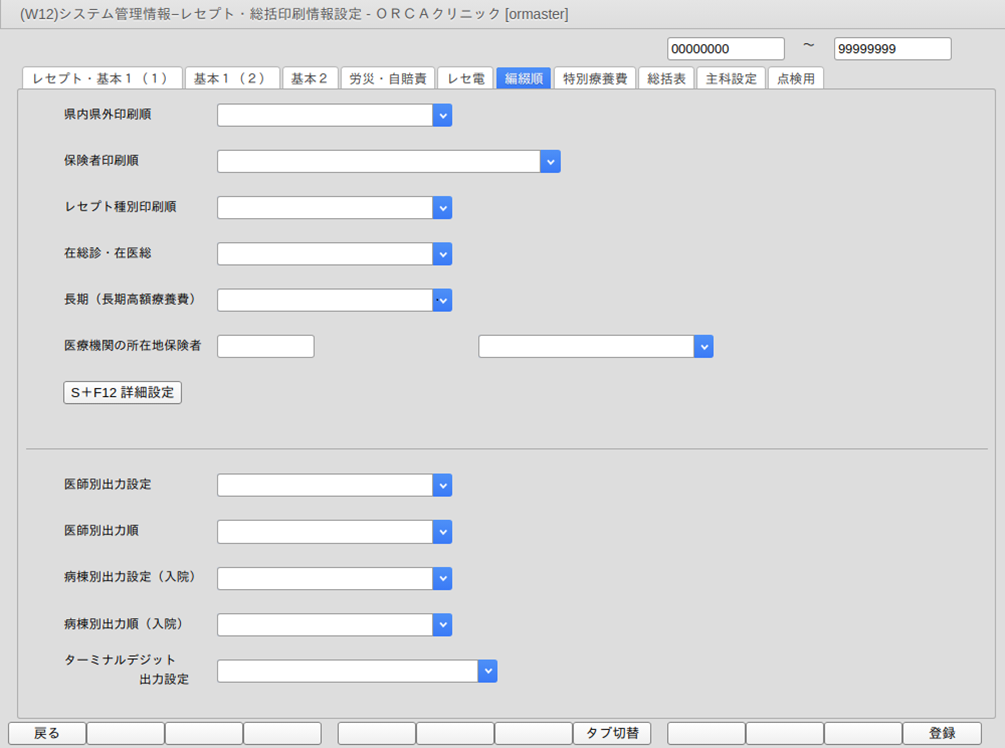Screen dimensions: 1005x748
Task: Go to the 特別療養費 tab
Action: (595, 78)
